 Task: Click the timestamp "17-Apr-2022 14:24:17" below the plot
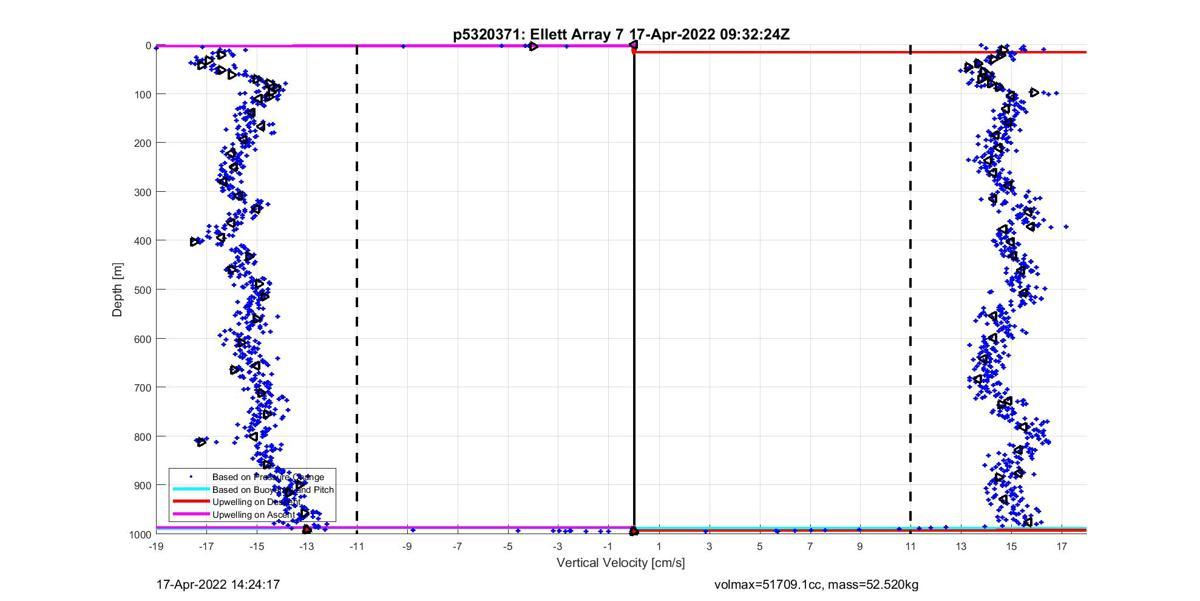click(x=218, y=584)
